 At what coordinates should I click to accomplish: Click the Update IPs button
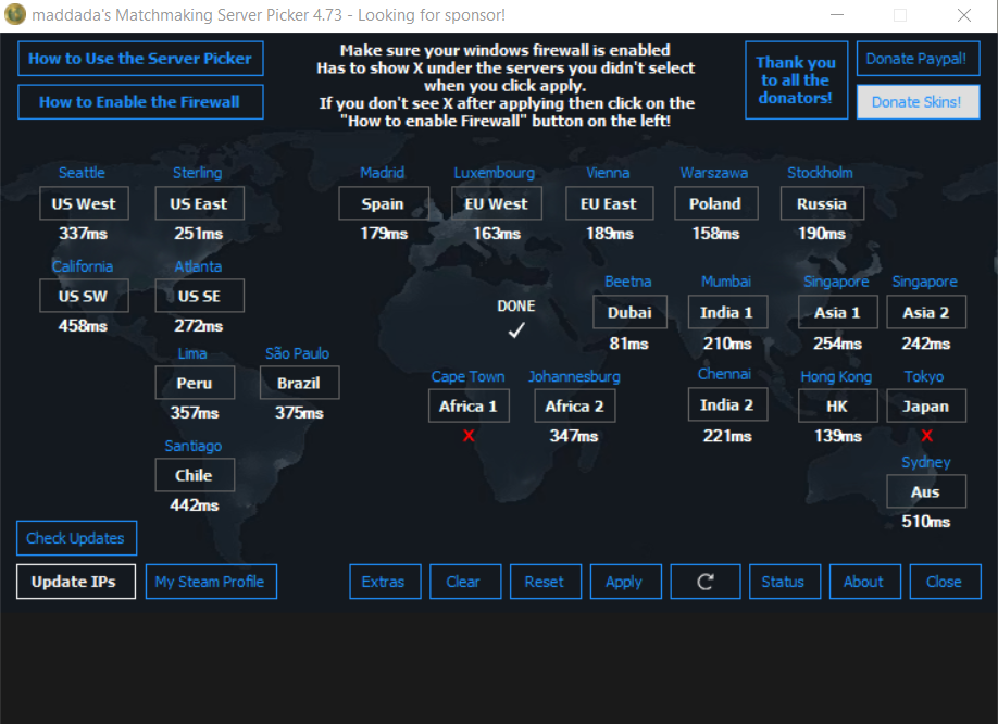tap(75, 582)
